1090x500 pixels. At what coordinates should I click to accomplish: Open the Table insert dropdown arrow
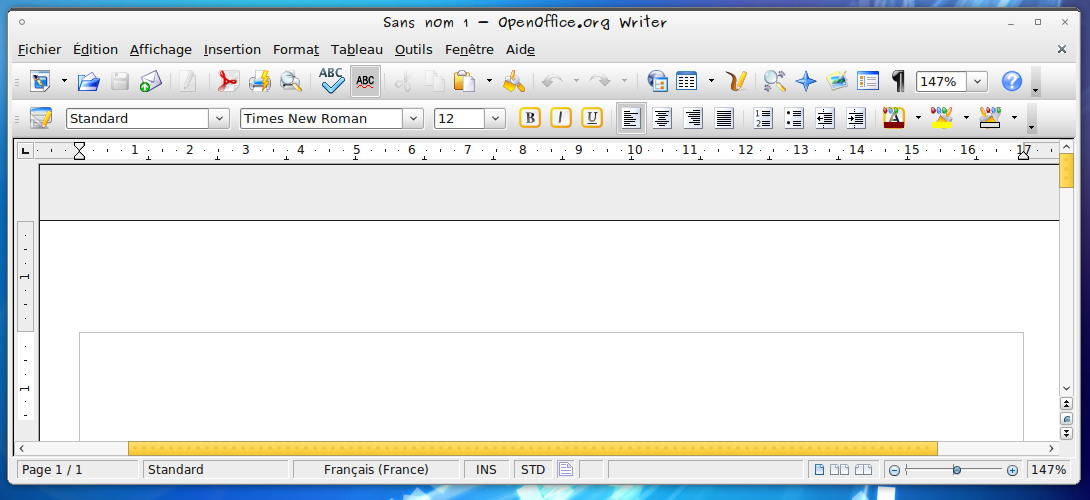tap(711, 81)
